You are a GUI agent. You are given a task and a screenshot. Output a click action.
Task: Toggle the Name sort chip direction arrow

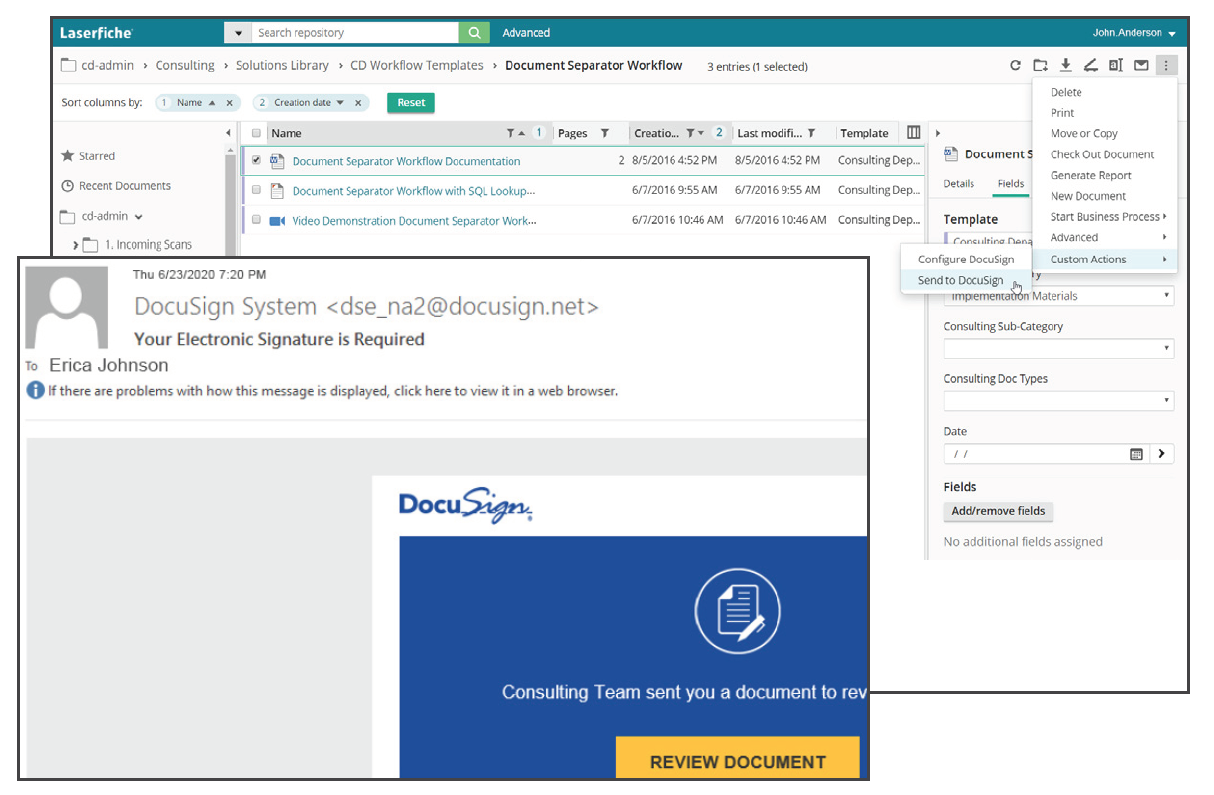[x=211, y=103]
